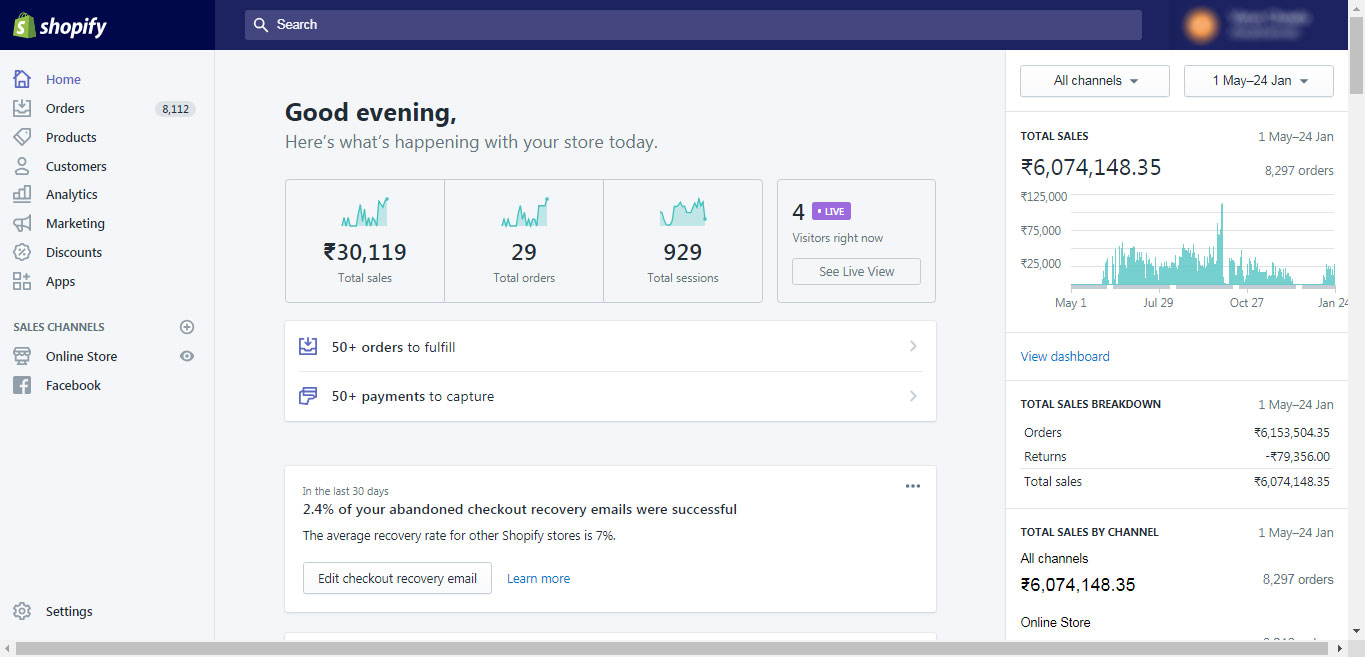Screen dimensions: 1365x657
Task: Click the 50+ orders to fulfill text
Action: pyautogui.click(x=394, y=347)
